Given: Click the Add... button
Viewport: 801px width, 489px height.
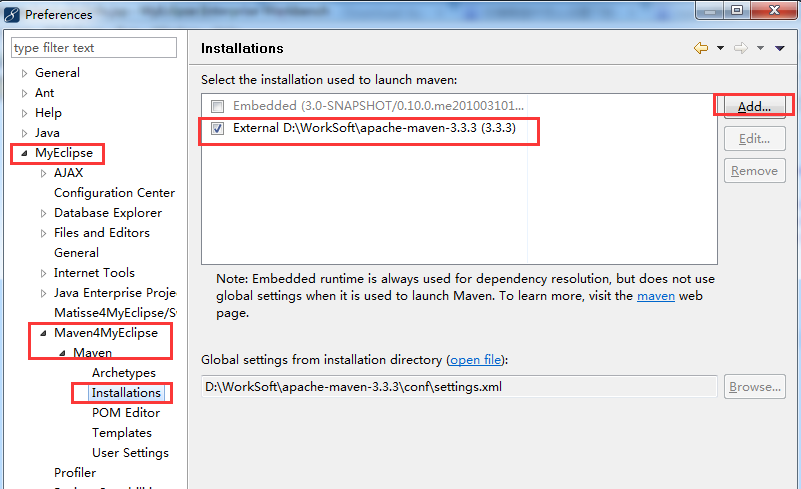Looking at the screenshot, I should 755,107.
